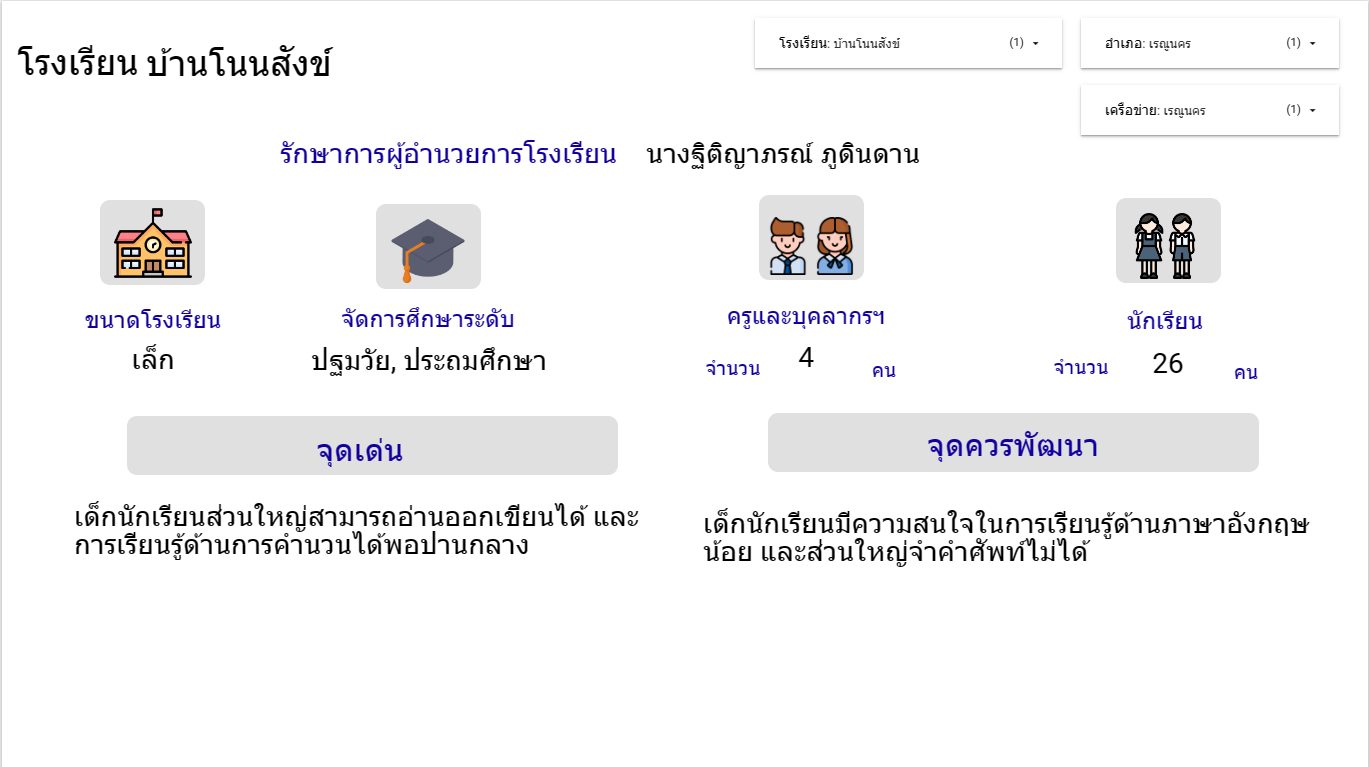Click the school building icon

pos(152,242)
